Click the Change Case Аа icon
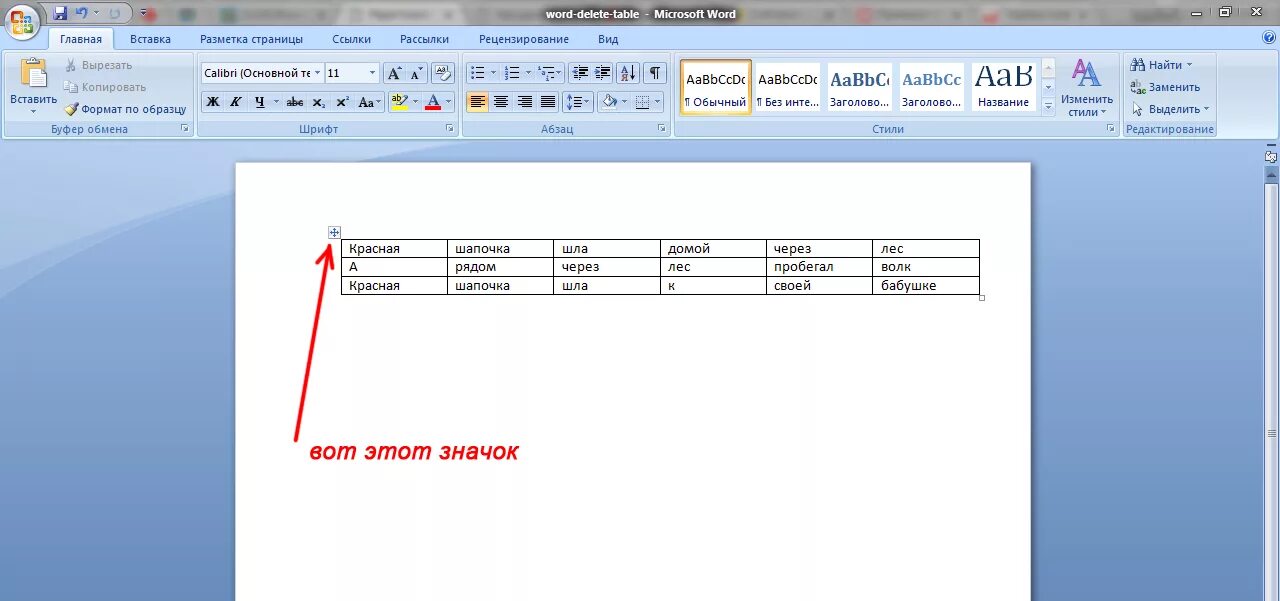The height and width of the screenshot is (601, 1280). (x=368, y=102)
